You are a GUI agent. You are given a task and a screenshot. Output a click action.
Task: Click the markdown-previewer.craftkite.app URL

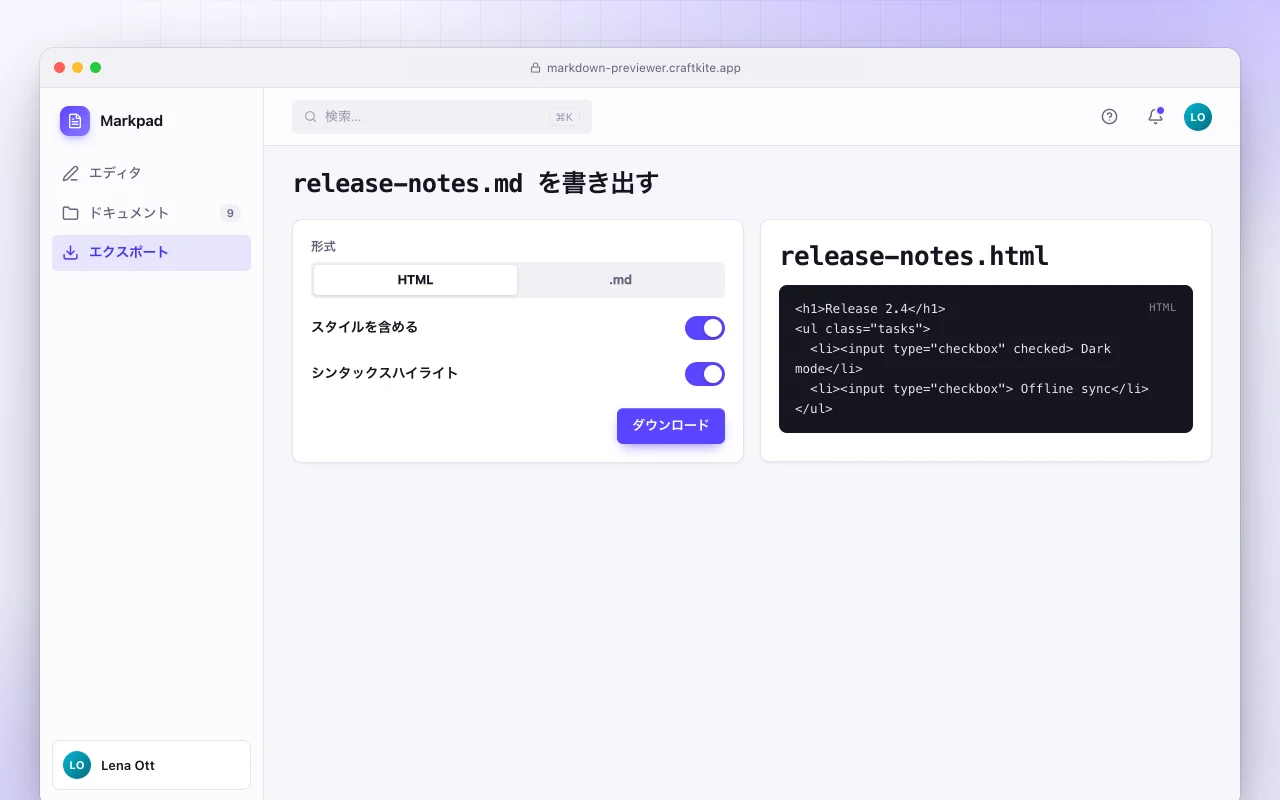(643, 68)
